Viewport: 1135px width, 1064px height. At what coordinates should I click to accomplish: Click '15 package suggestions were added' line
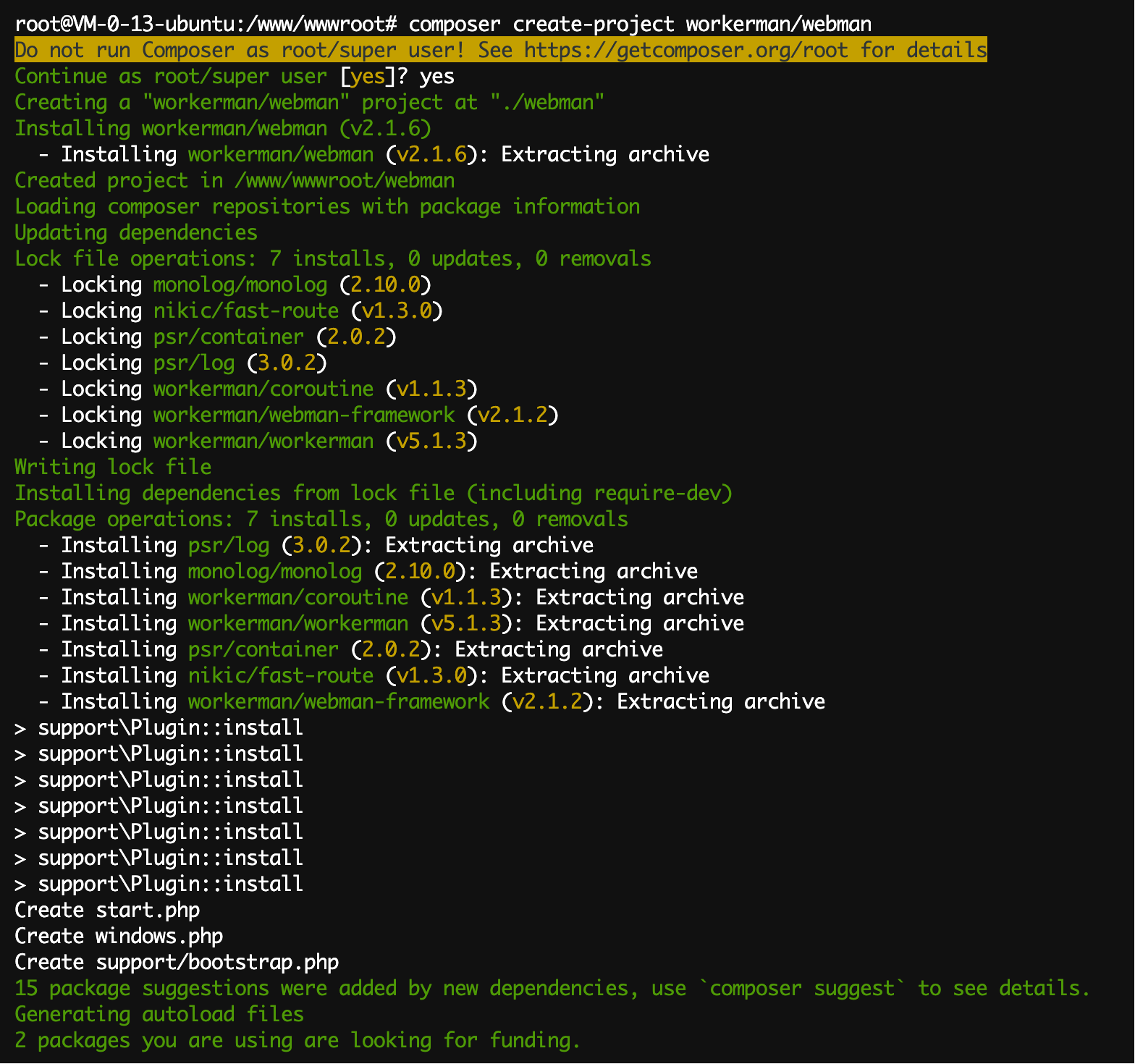pos(552,989)
